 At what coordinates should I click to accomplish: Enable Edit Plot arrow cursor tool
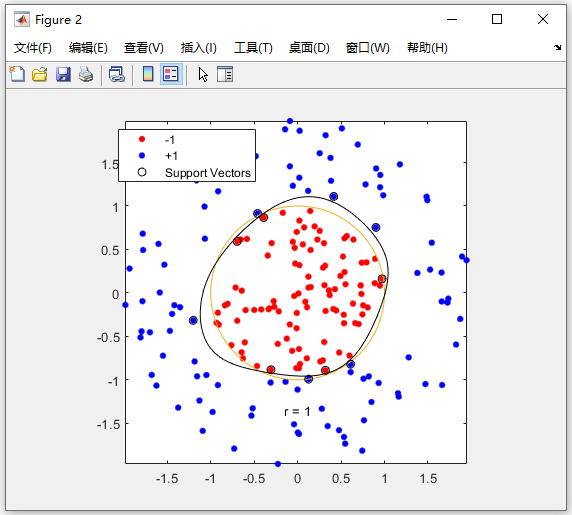click(x=203, y=74)
